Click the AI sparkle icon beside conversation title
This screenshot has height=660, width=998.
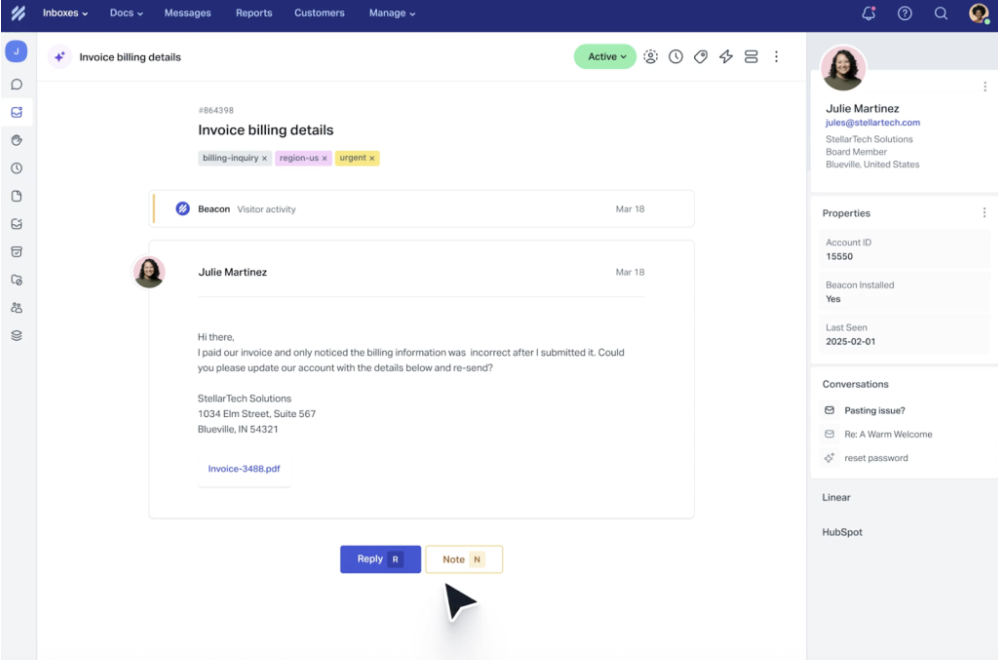tap(60, 57)
